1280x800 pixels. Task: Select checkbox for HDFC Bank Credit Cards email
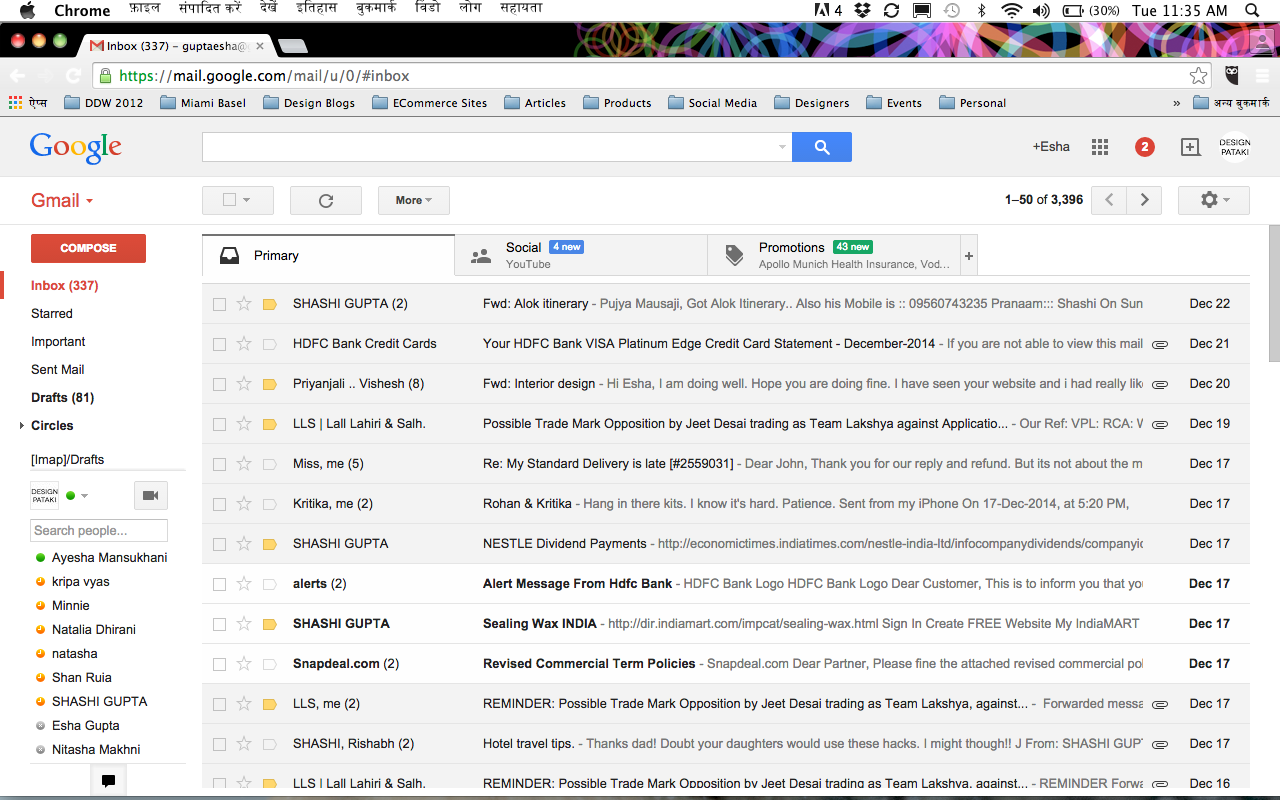tap(219, 344)
